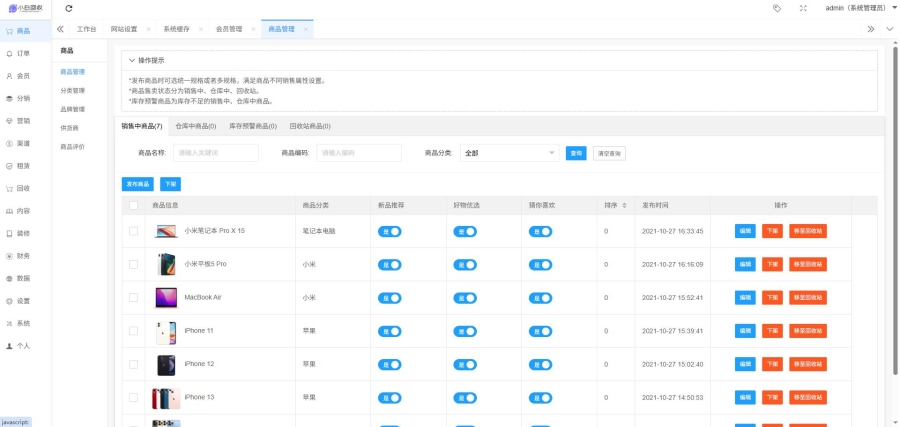
Task: Open 供货商 in the submenu
Action: [69, 128]
